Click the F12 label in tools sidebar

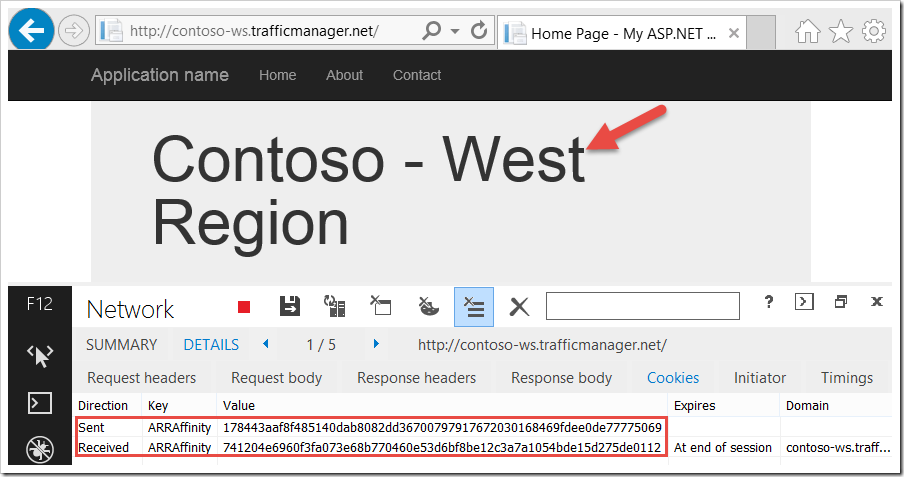[x=40, y=303]
